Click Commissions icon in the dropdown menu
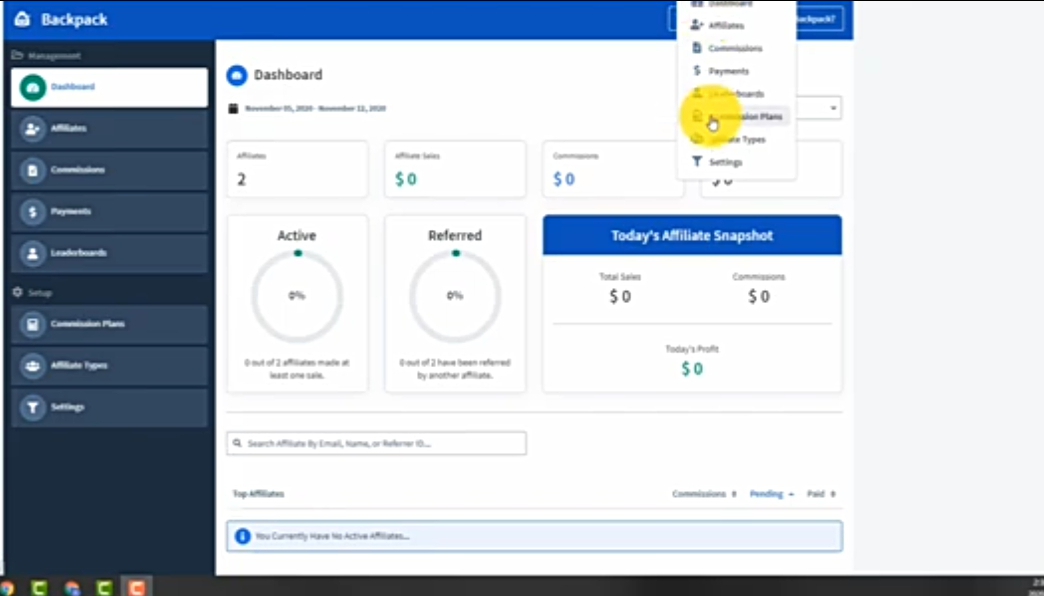Screen dimensions: 1044x596 (696, 47)
